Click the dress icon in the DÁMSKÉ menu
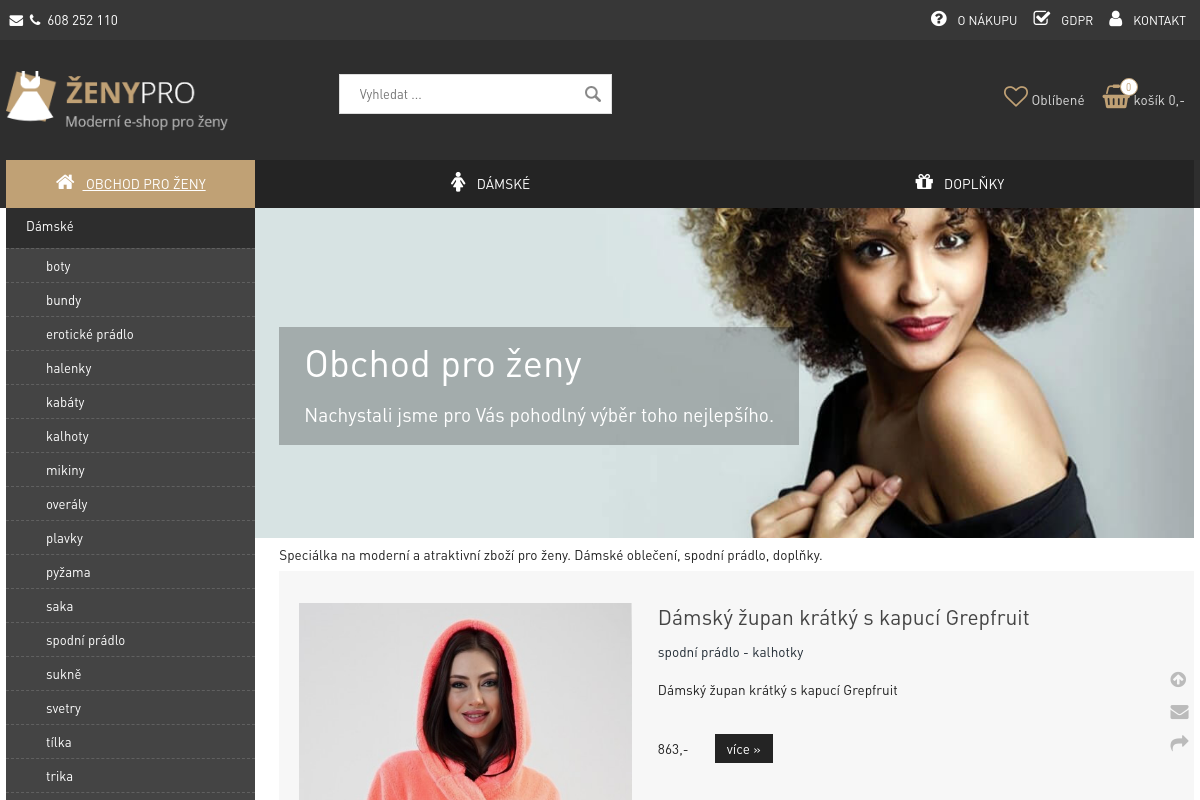 459,182
